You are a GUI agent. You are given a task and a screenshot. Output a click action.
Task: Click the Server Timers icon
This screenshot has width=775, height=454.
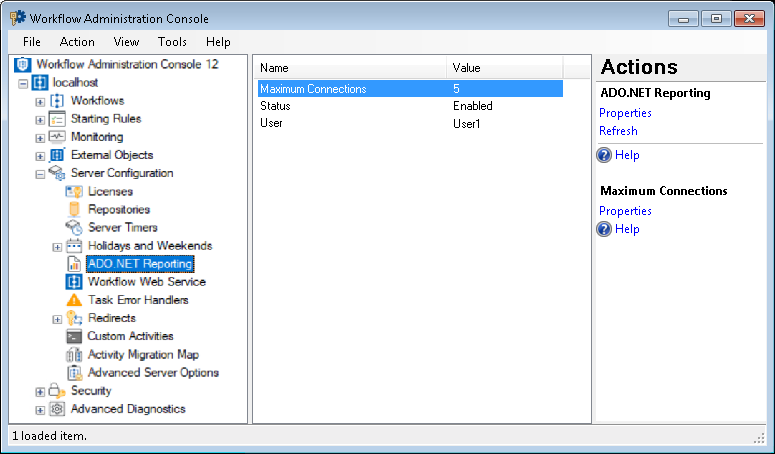tap(73, 228)
